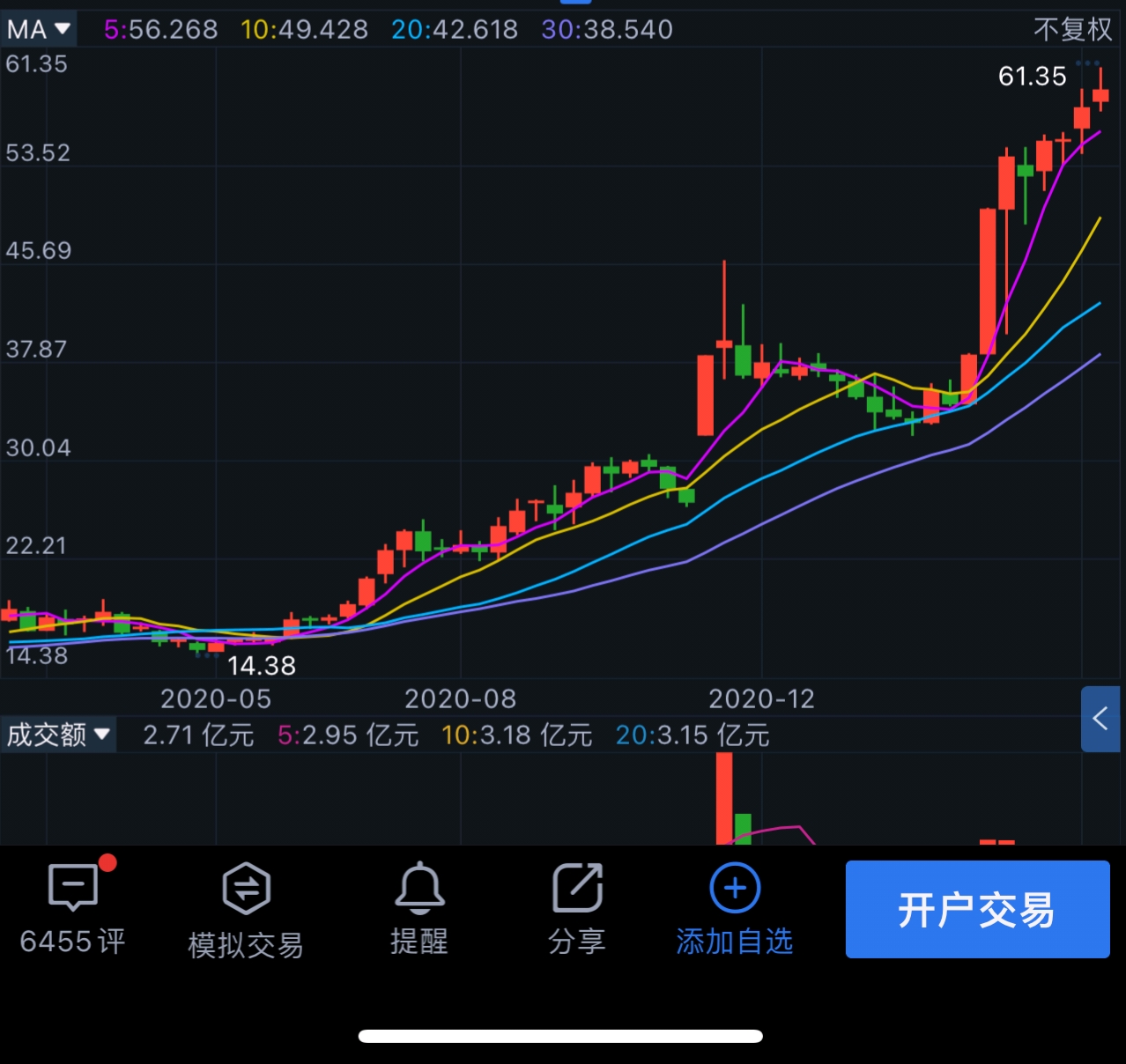Tap the iOS home indicator bar

[560, 1036]
